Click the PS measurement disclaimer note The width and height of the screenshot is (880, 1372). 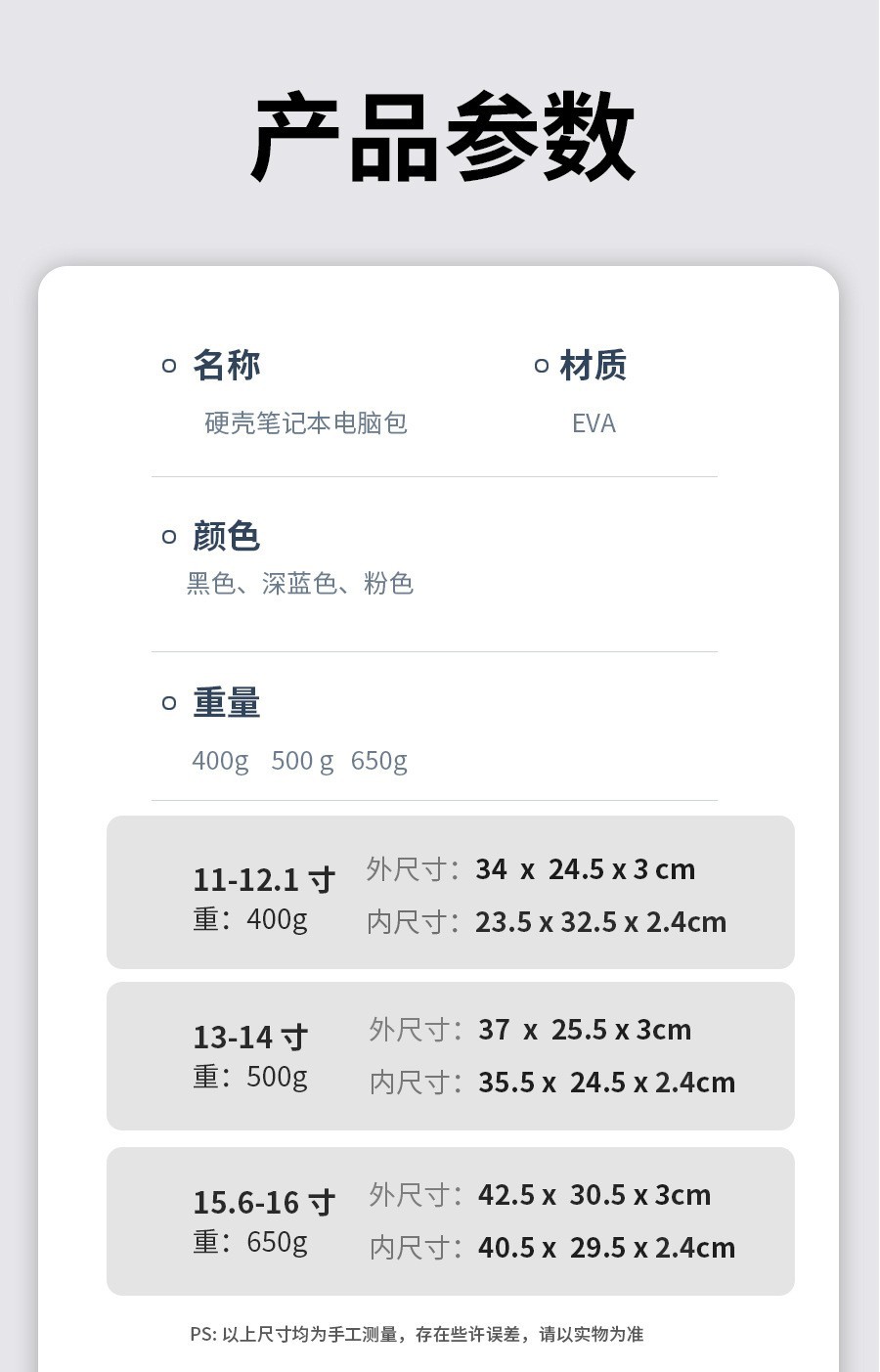[x=417, y=1334]
